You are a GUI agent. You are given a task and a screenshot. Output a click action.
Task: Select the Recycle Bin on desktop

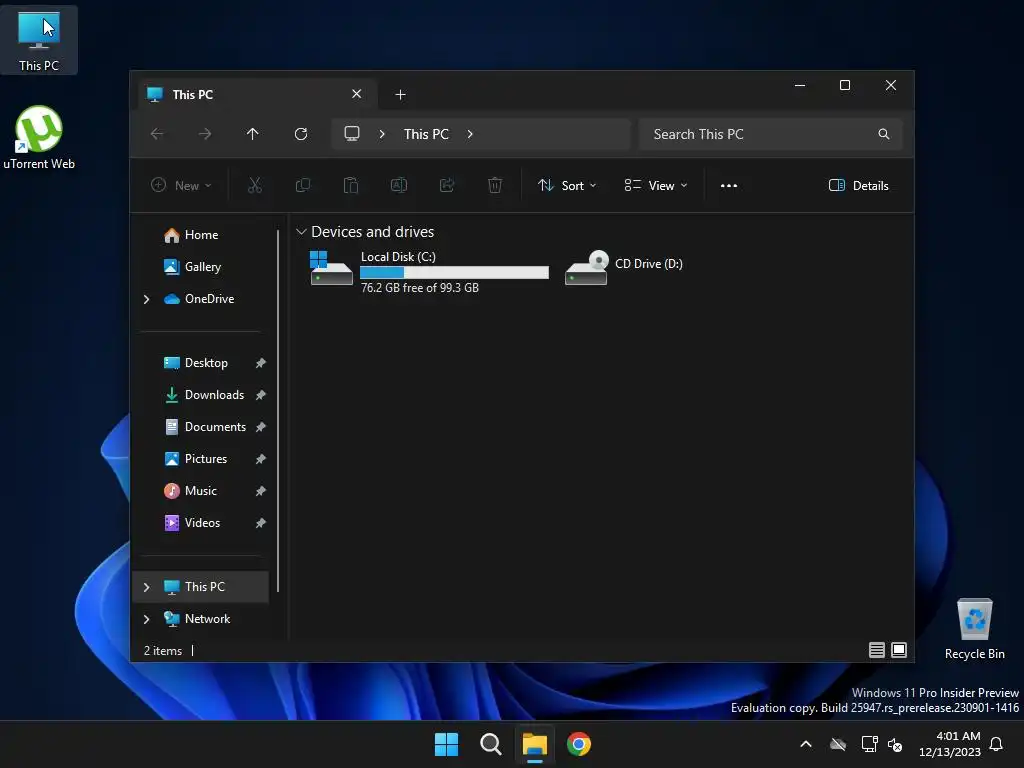click(x=974, y=630)
